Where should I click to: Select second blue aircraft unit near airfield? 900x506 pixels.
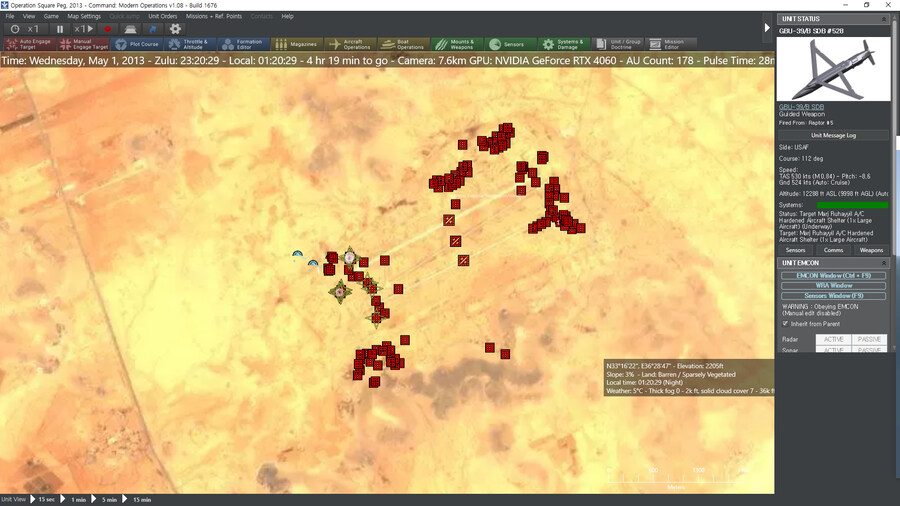tap(313, 264)
